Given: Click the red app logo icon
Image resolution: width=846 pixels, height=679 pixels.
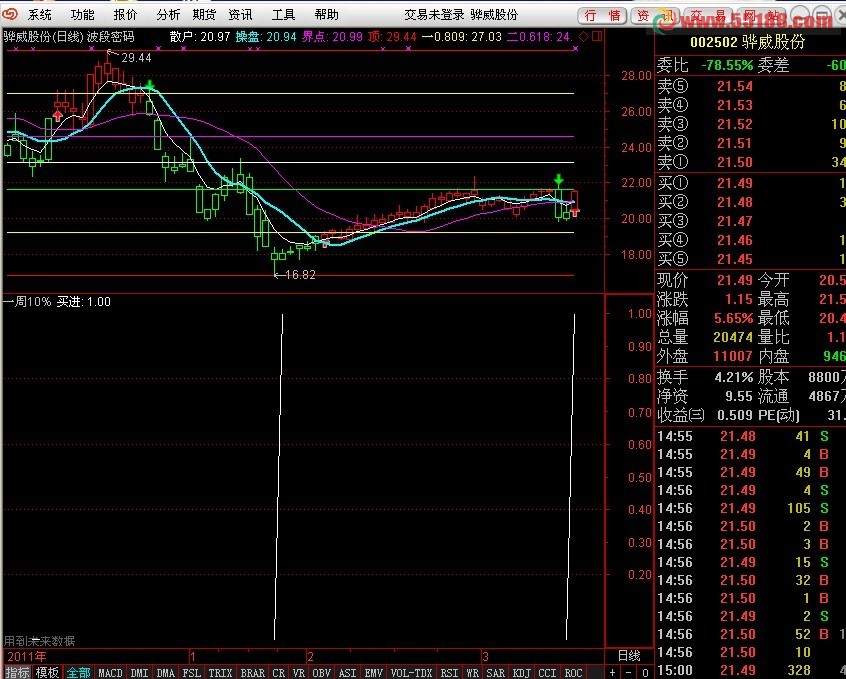Looking at the screenshot, I should [10, 15].
